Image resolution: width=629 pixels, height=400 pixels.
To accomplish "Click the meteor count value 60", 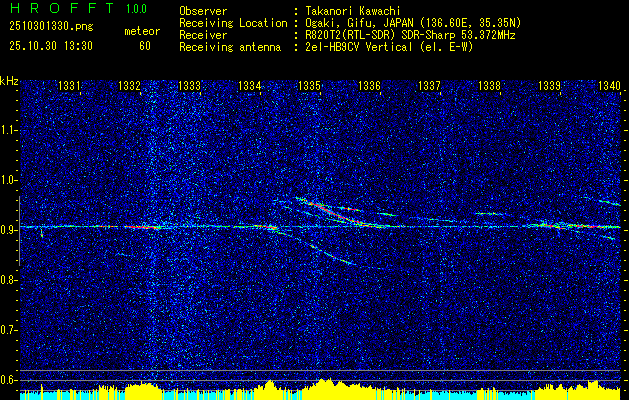I will pos(145,46).
